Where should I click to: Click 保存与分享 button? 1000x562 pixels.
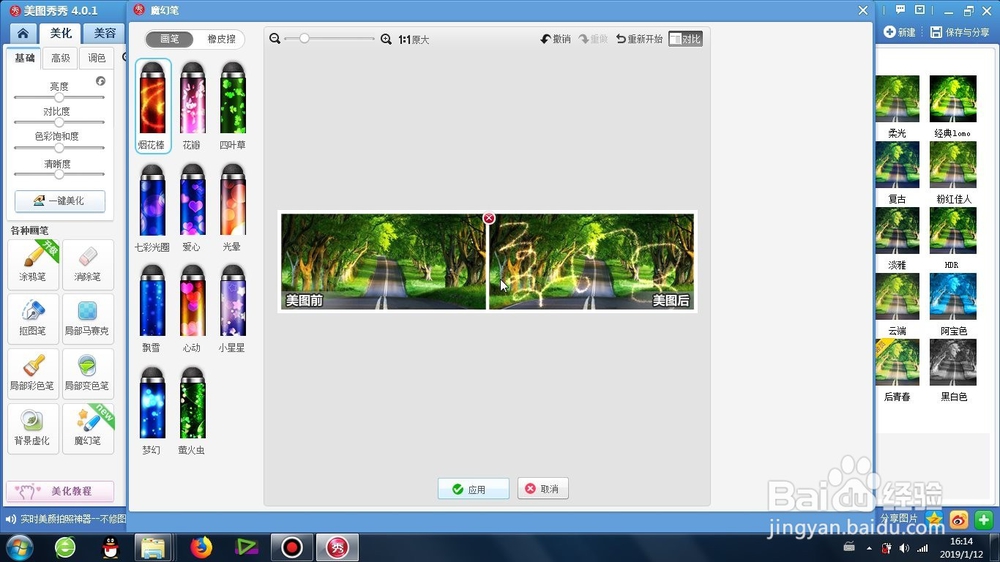tap(960, 32)
